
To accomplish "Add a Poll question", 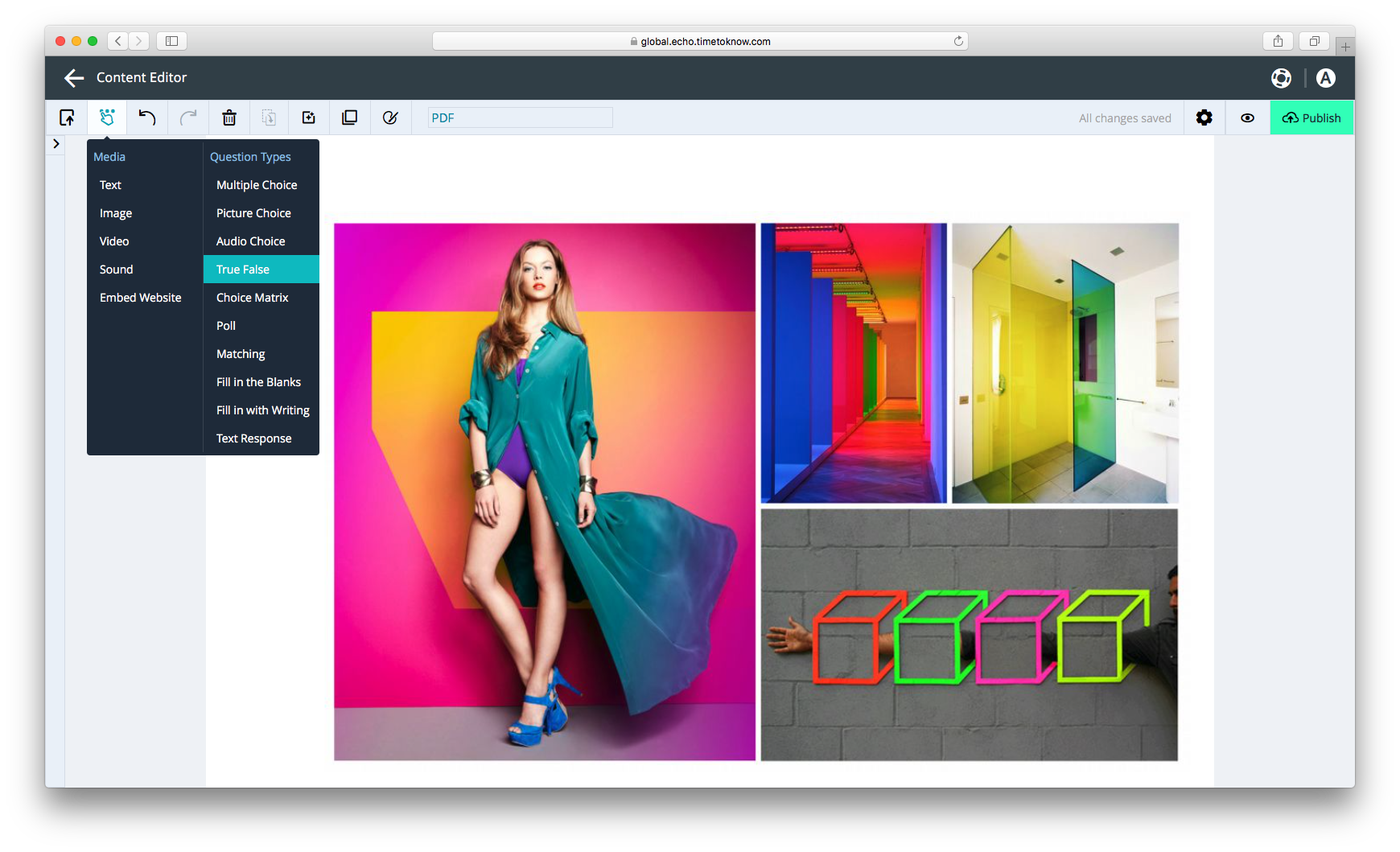I will point(261,326).
